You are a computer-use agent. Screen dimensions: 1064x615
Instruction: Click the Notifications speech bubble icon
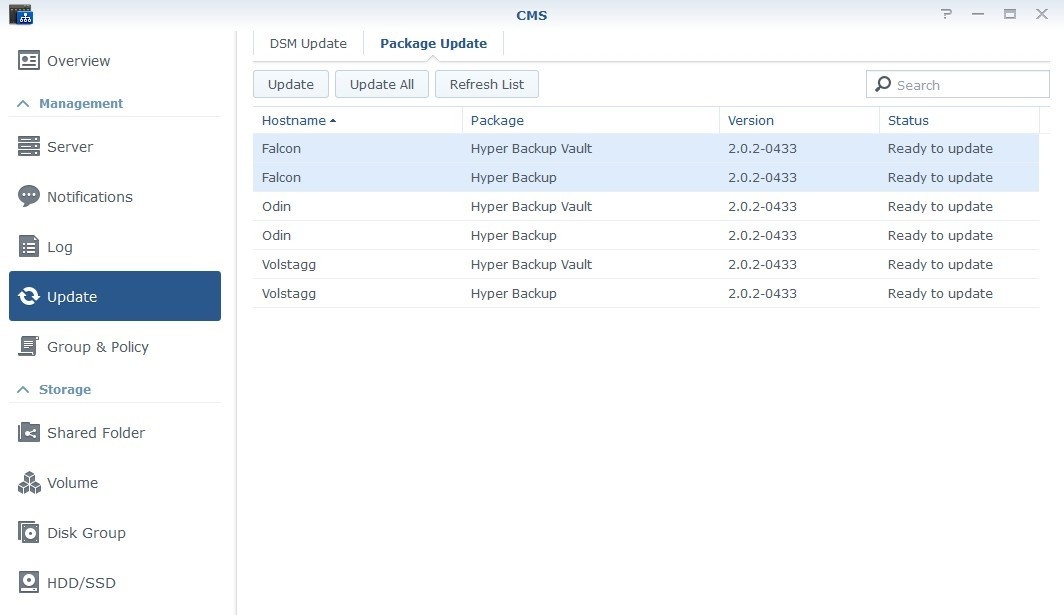28,196
